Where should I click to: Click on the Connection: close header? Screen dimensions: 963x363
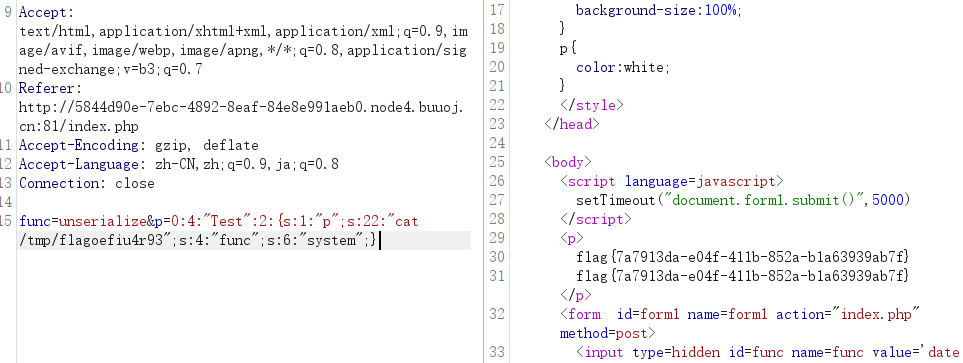point(87,184)
